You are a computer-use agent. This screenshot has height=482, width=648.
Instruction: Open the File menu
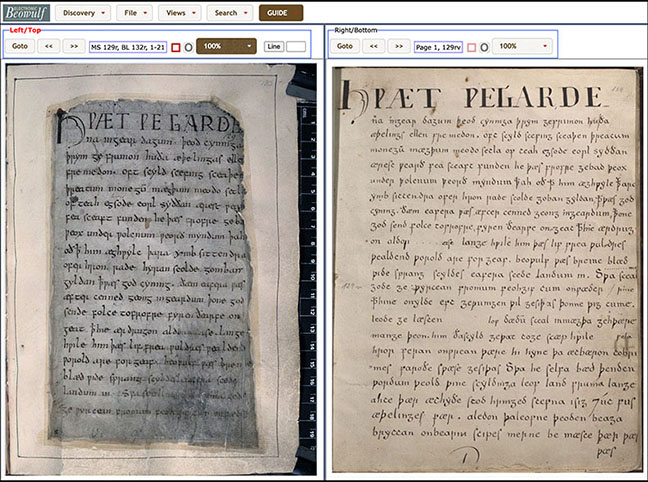(135, 13)
